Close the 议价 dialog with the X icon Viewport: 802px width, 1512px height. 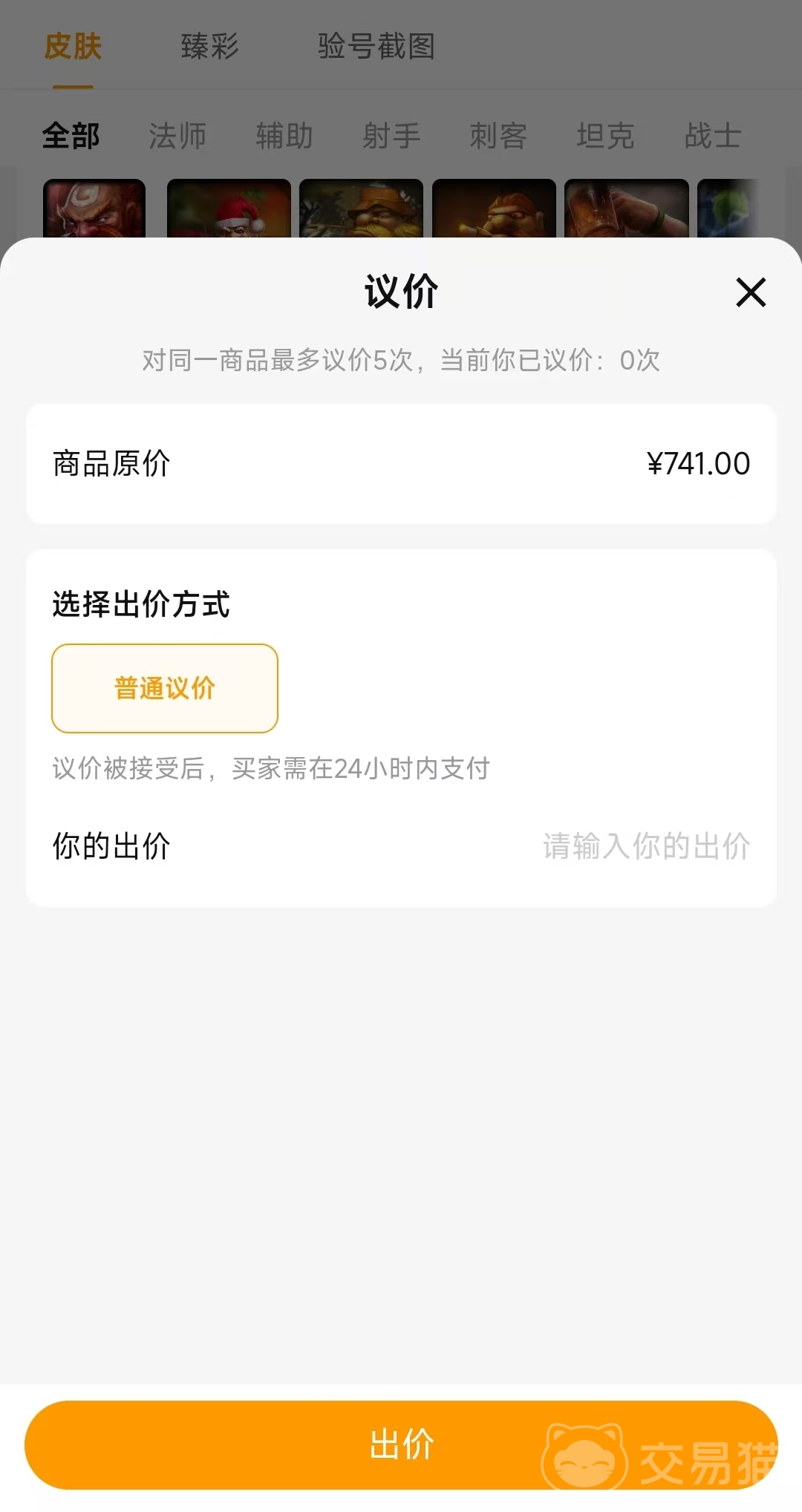tap(750, 292)
